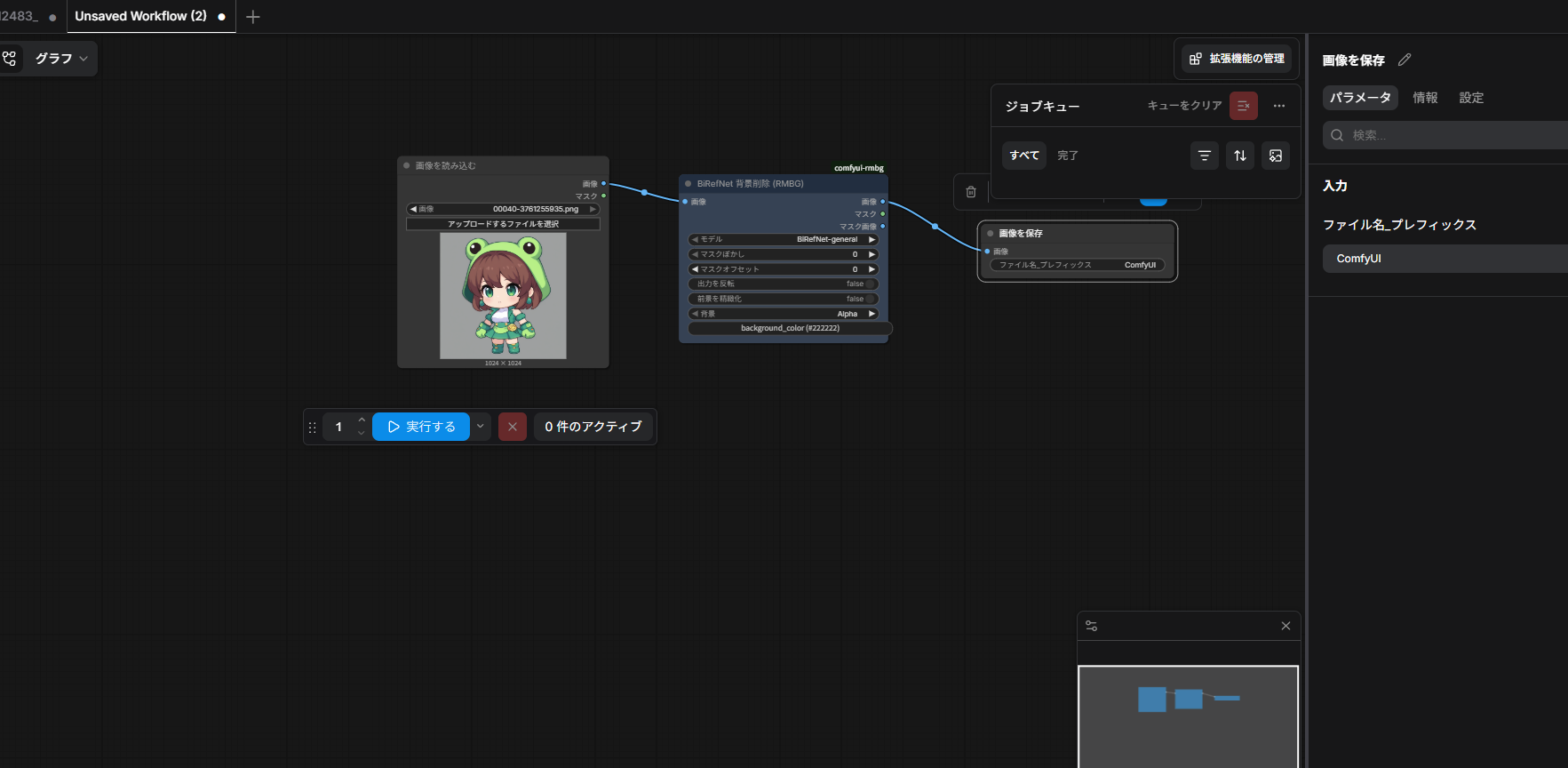The width and height of the screenshot is (1568, 768).
Task: Click reroute dot on link to 画像を保存 node
Action: click(935, 227)
